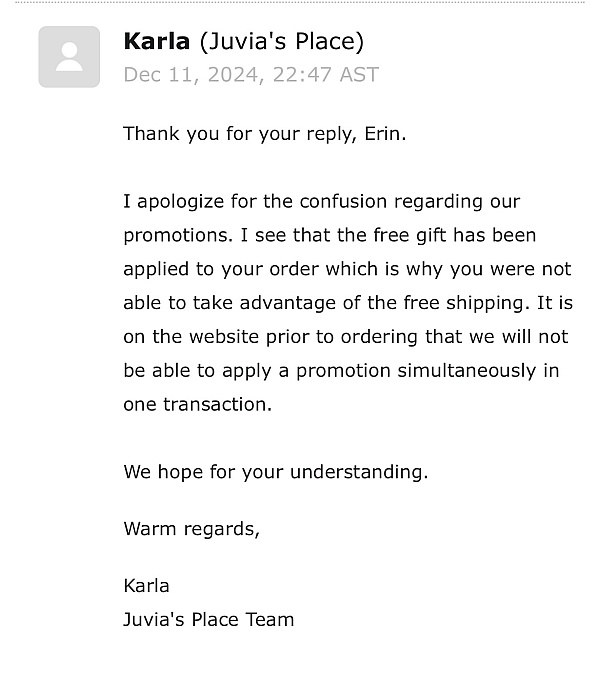Click the word 'simultaneously' in the message
Image resolution: width=600 pixels, height=690 pixels.
(x=467, y=371)
